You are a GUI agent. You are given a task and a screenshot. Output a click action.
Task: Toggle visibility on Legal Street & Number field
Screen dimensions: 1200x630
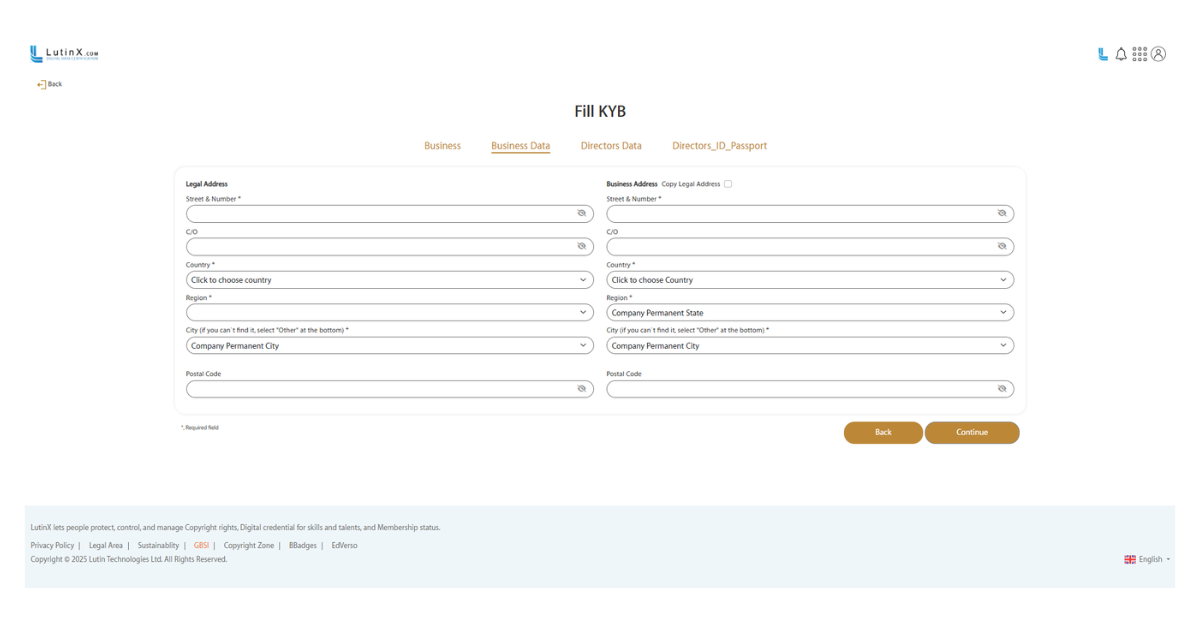[581, 214]
